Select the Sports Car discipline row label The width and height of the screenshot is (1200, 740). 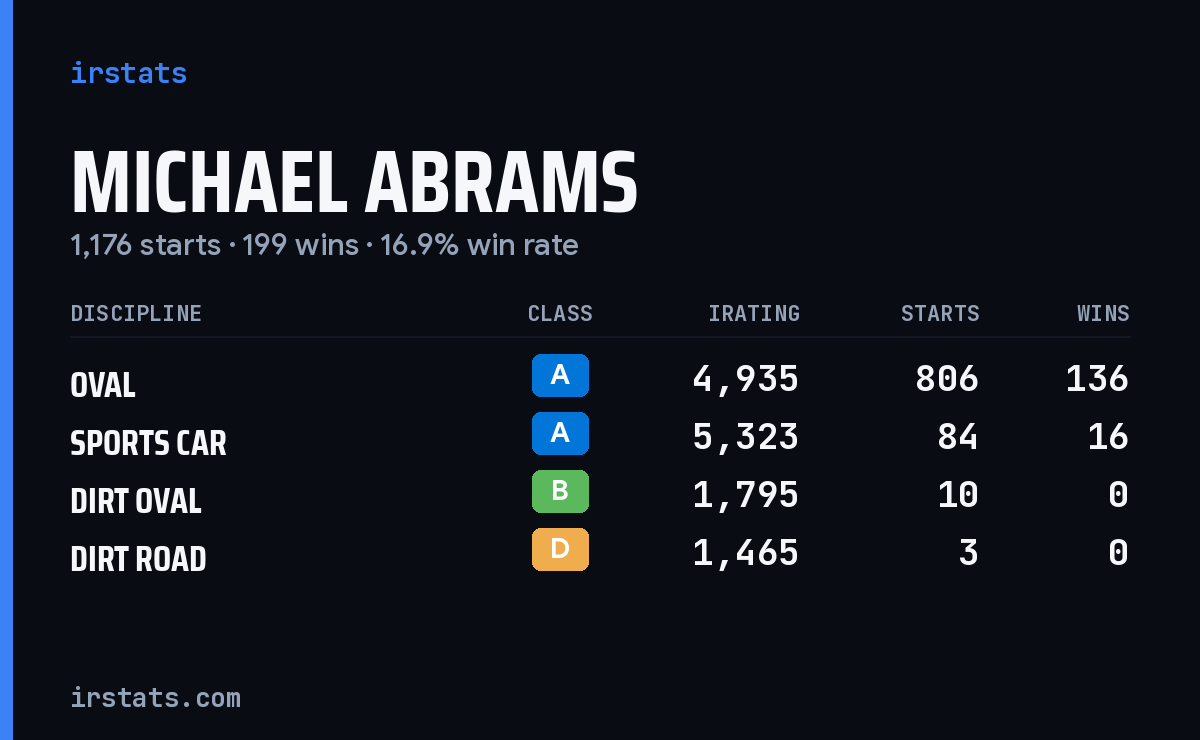point(148,443)
